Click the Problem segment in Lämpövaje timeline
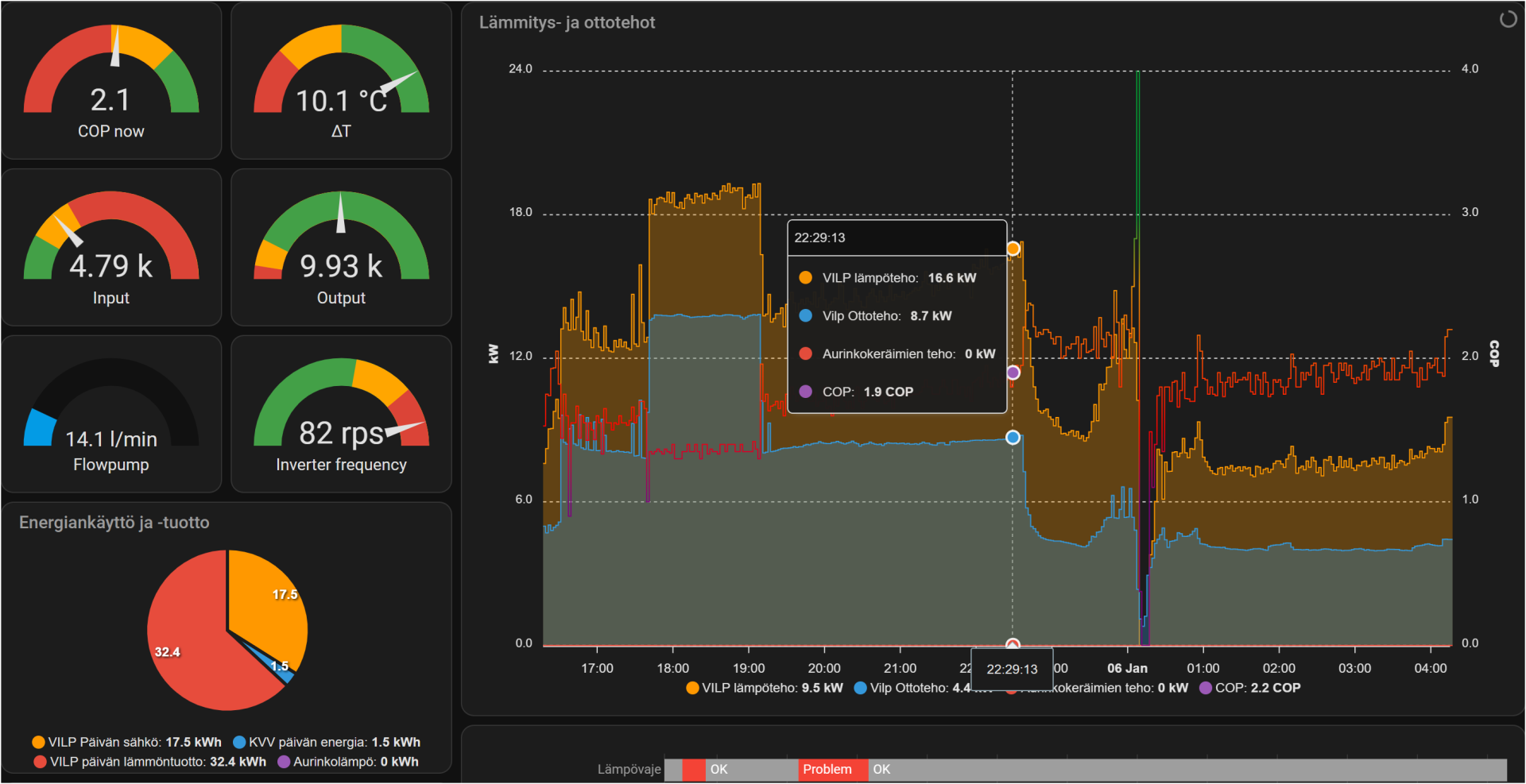 point(831,770)
